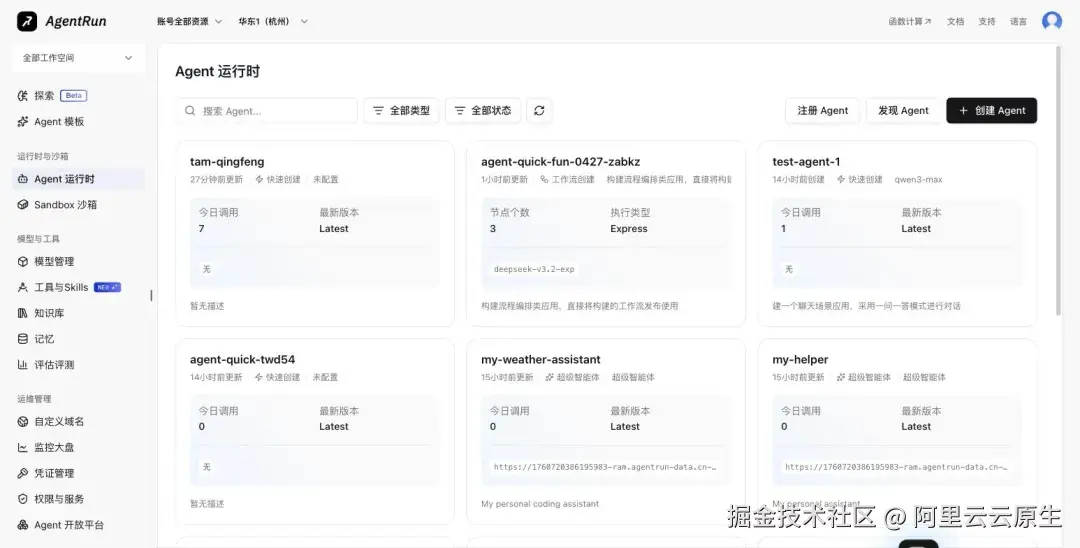Click the Agent 运行时 page heading
This screenshot has height=548, width=1080.
218,72
